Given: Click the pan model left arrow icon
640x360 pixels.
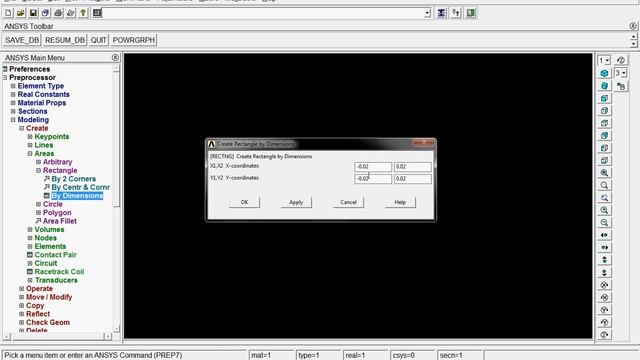Looking at the screenshot, I should coord(604,235).
